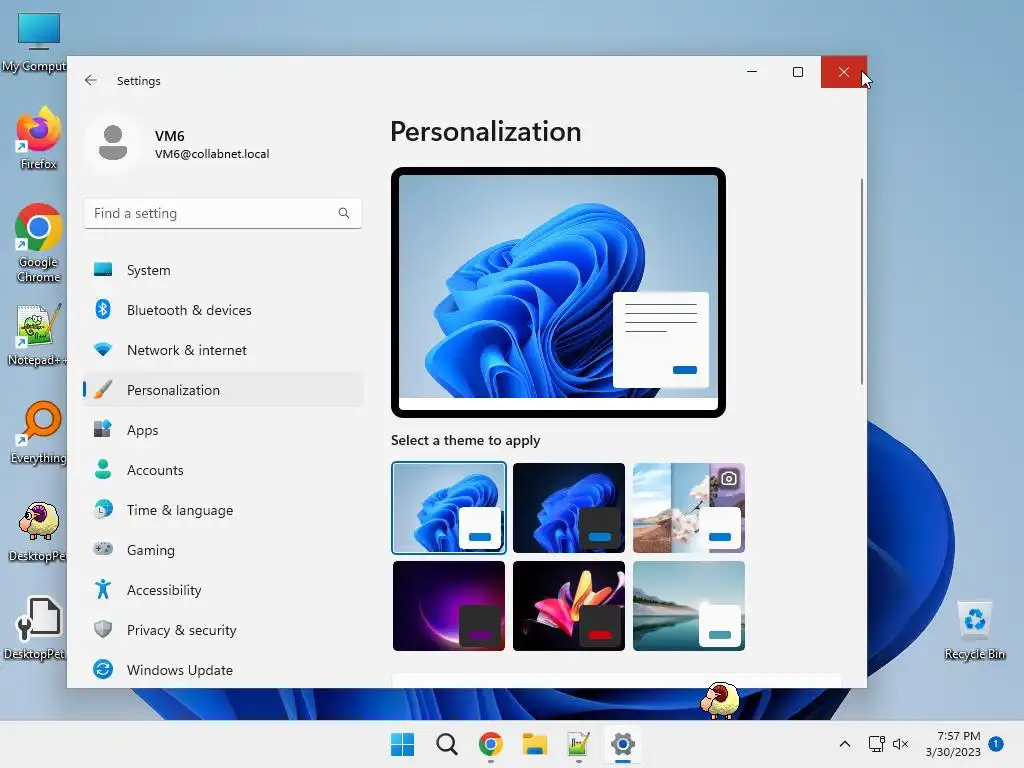Open the System settings category
The height and width of the screenshot is (768, 1024).
(223, 270)
